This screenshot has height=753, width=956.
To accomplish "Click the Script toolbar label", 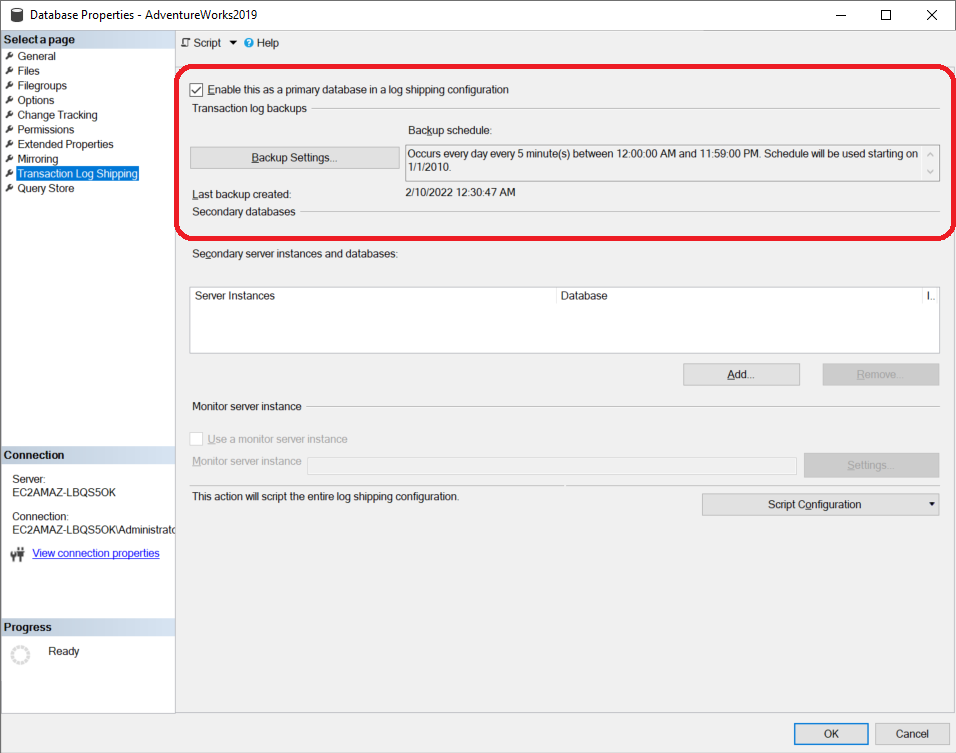I will [x=207, y=43].
